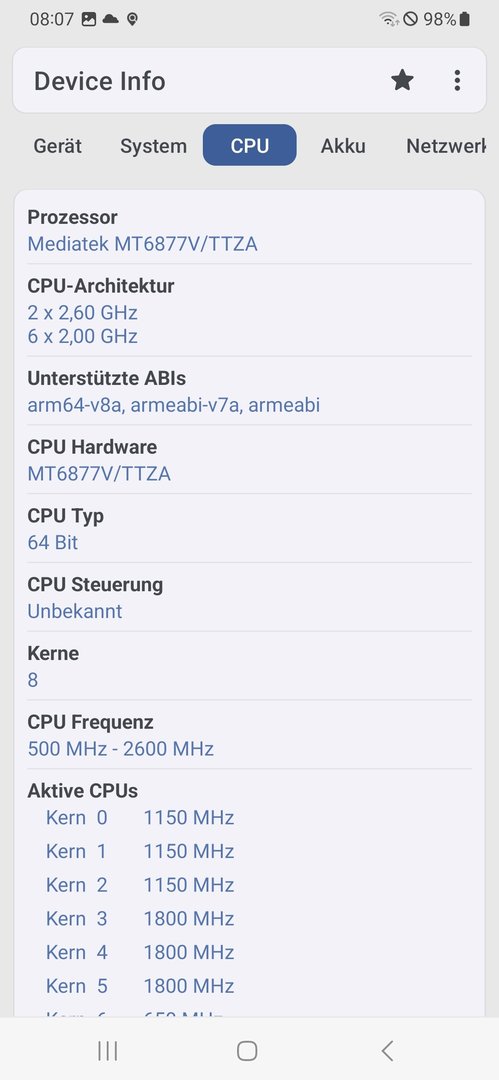The height and width of the screenshot is (1080, 499).
Task: Tap the Kern 3 frequency row
Action: click(x=140, y=918)
